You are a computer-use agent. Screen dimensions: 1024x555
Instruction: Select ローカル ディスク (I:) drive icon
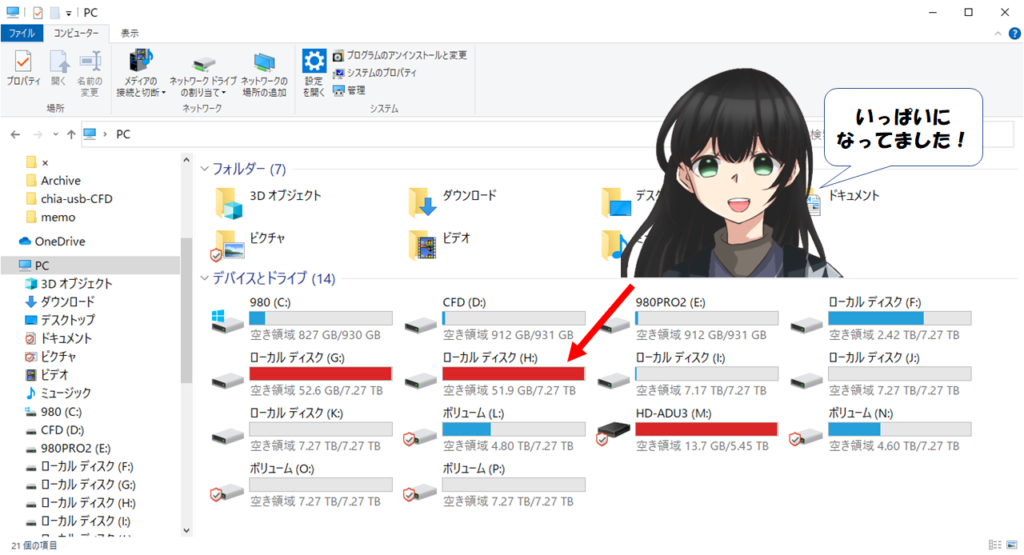614,381
